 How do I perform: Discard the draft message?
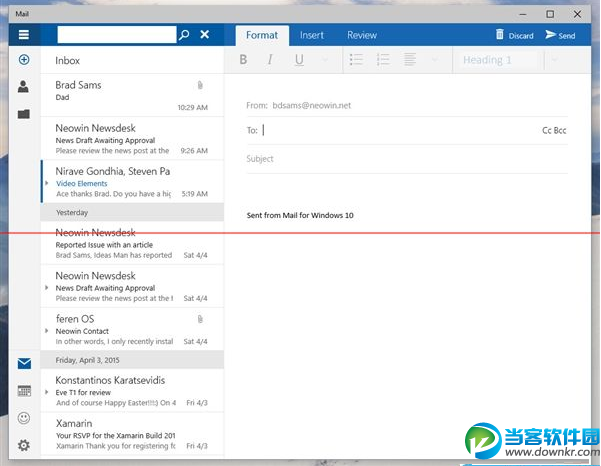pyautogui.click(x=514, y=35)
